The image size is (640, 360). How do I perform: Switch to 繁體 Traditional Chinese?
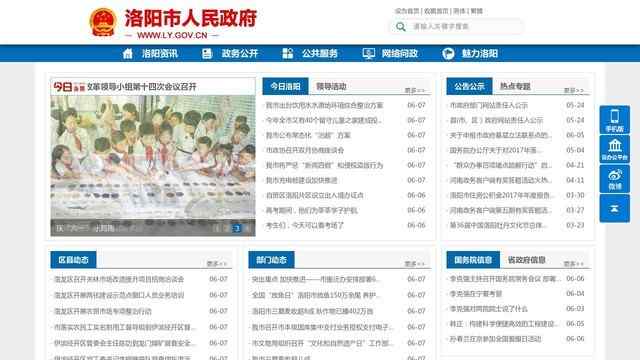(477, 11)
